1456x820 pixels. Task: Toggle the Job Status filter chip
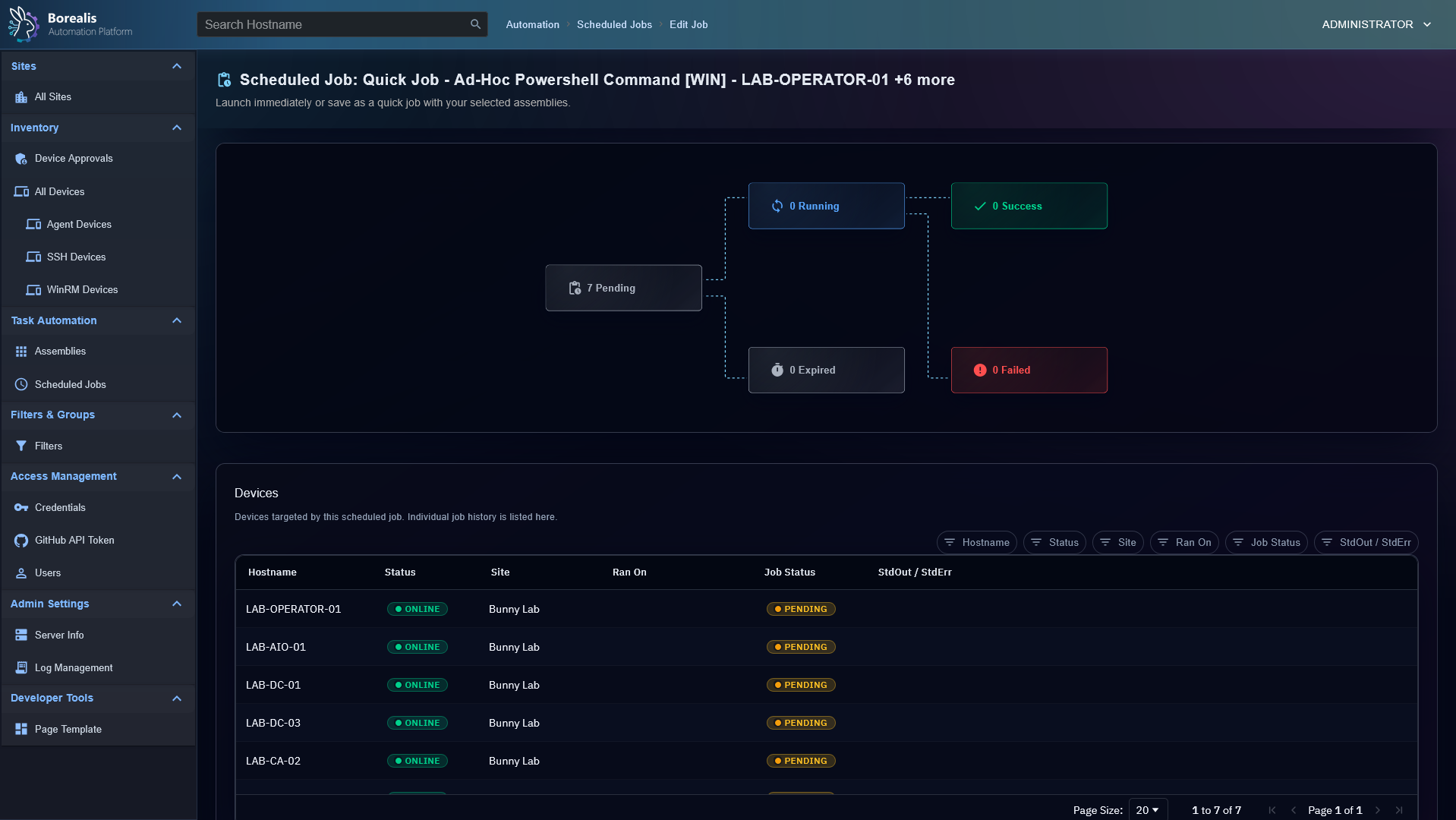click(1265, 543)
